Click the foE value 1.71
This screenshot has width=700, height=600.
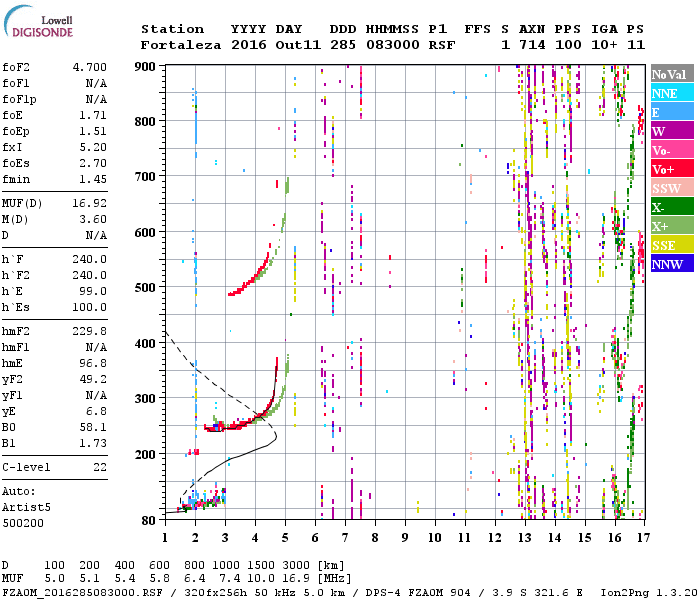click(x=93, y=115)
